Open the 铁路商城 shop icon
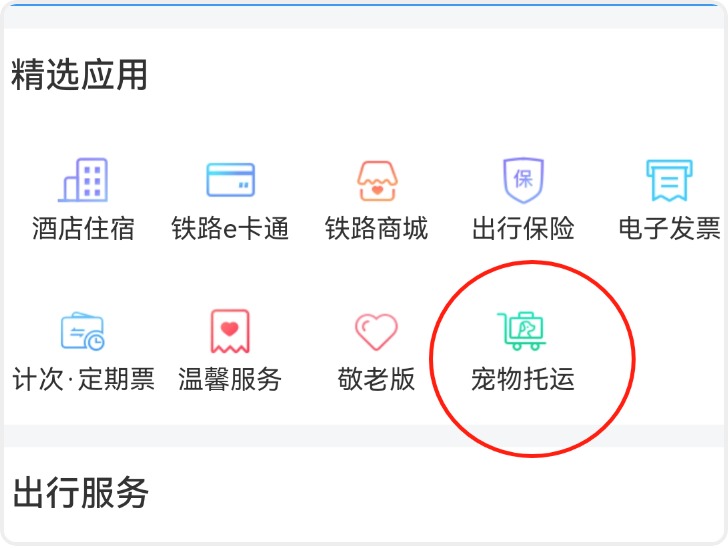The width and height of the screenshot is (728, 548). [x=377, y=181]
